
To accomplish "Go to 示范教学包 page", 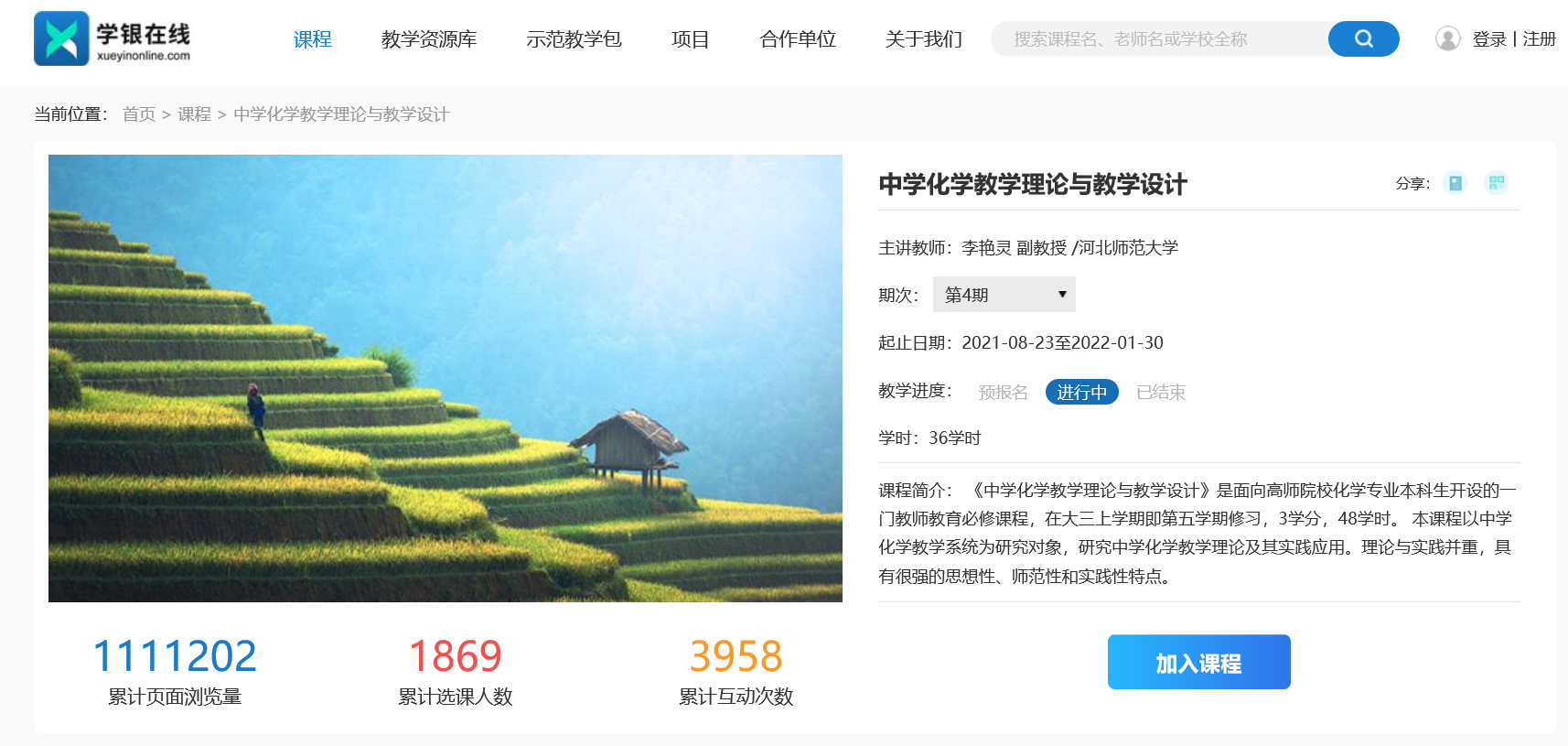I will [574, 39].
